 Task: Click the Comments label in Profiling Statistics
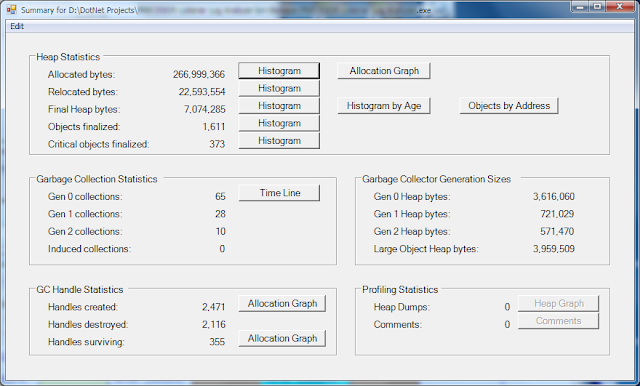point(398,324)
